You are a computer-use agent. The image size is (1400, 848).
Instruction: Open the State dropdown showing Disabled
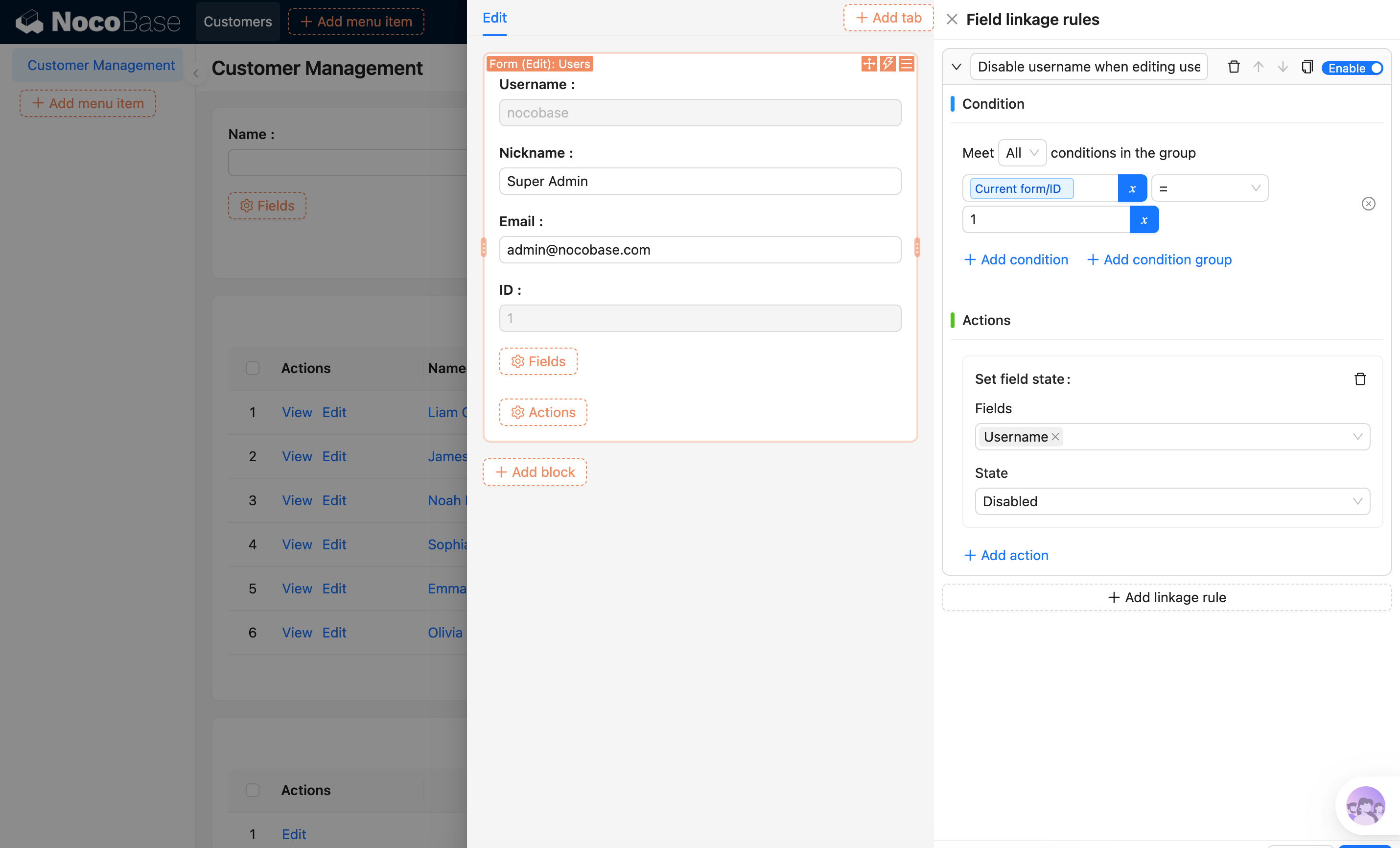(1171, 501)
